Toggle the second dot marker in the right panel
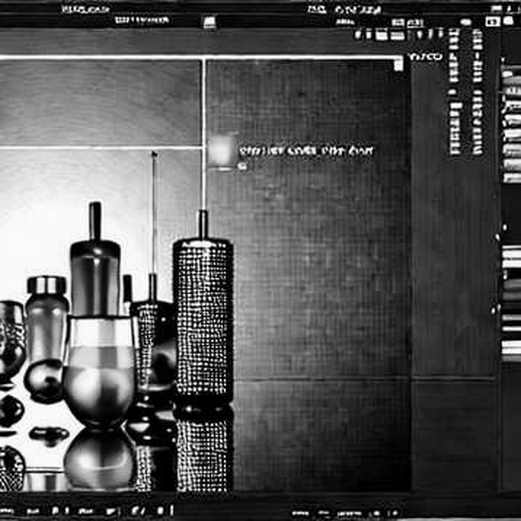This screenshot has width=521, height=521. click(497, 237)
